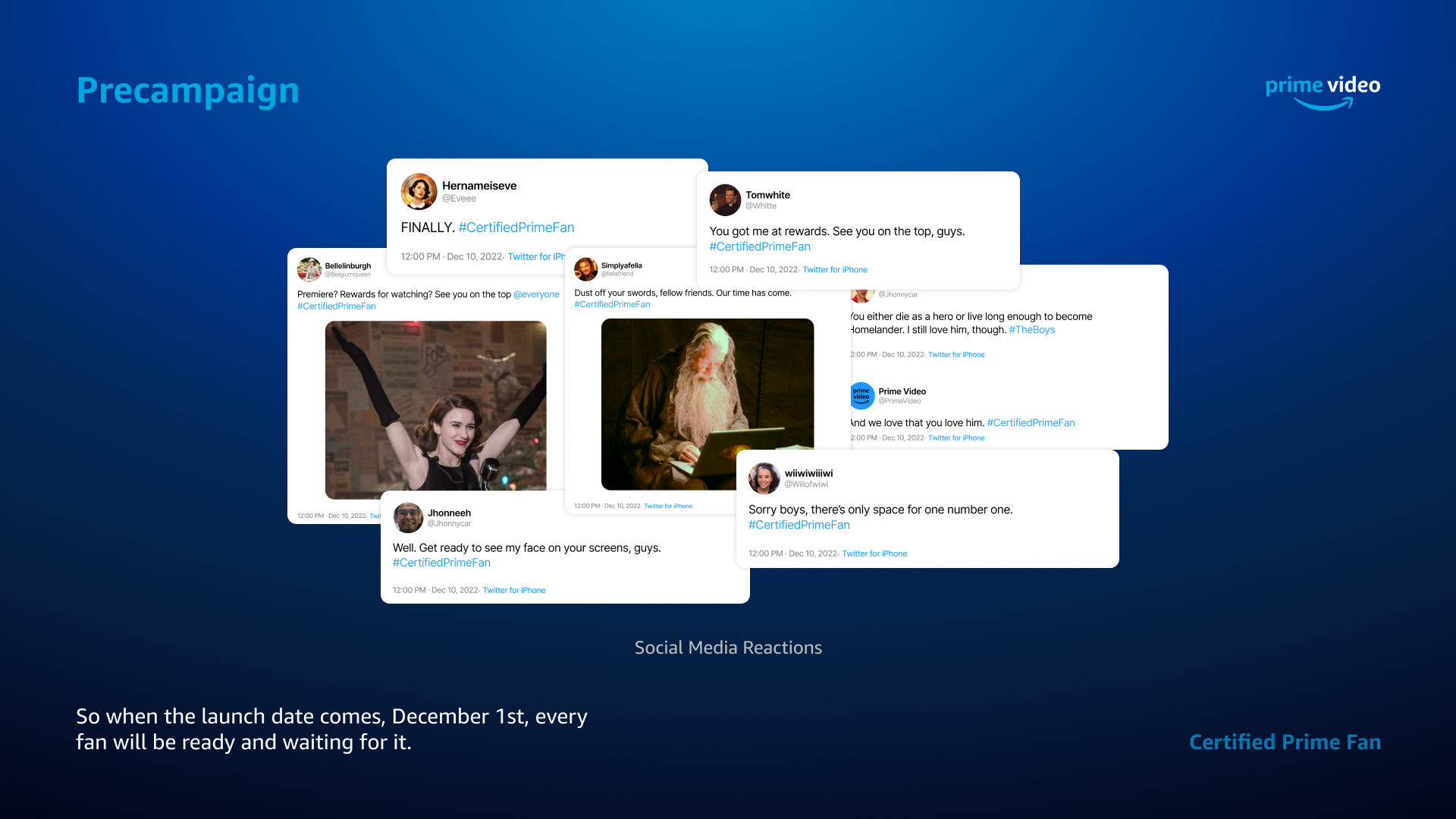This screenshot has width=1456, height=819.
Task: Open #CertifiedPrimeFan hashtag in Simplyafella's tweet
Action: click(x=612, y=304)
